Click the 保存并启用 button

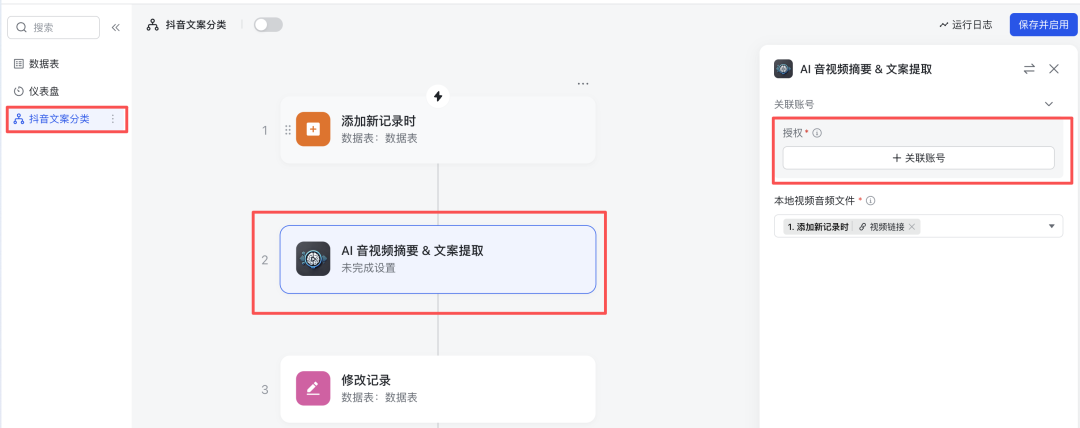[x=1042, y=25]
